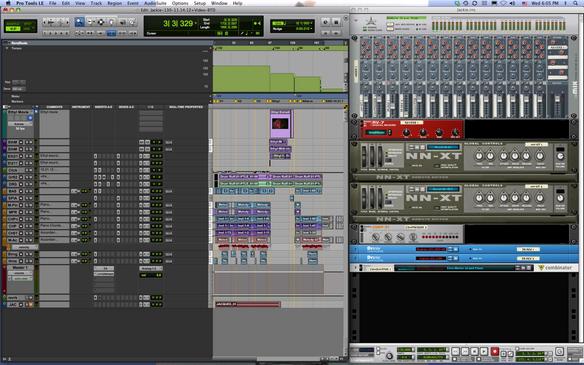584x365 pixels.
Task: Click the volume icon in the macOS menu bar
Action: click(512, 3)
